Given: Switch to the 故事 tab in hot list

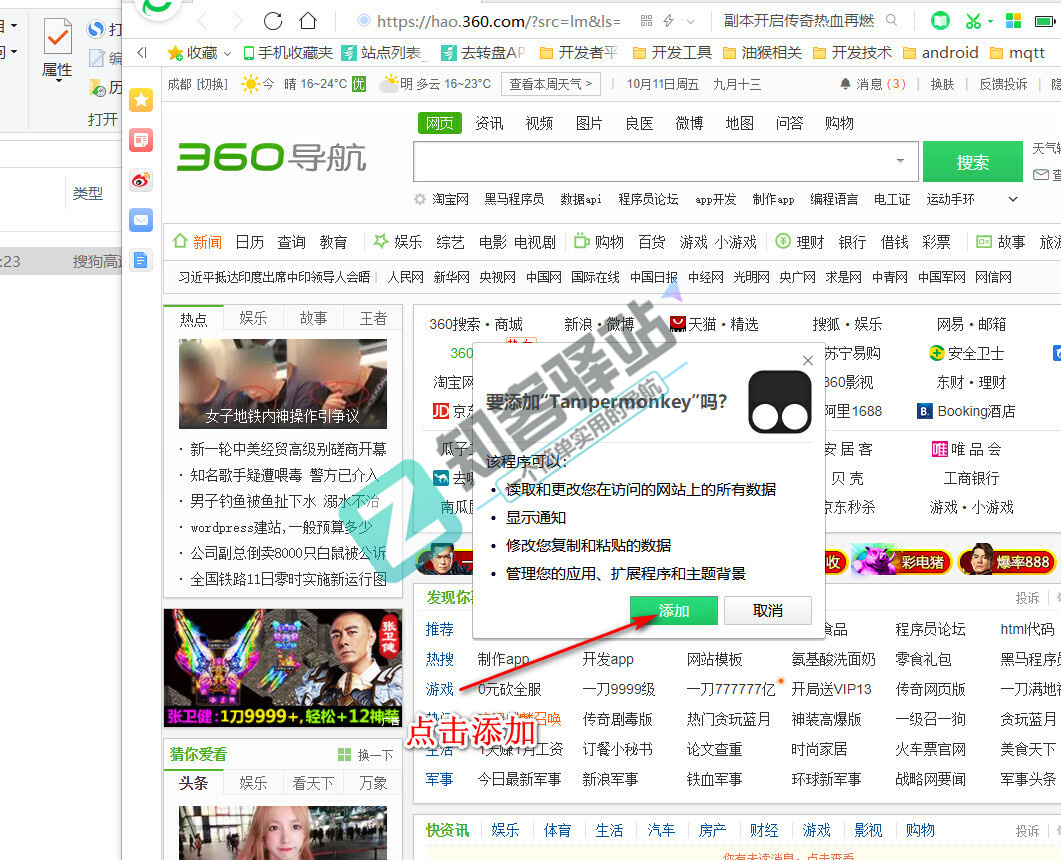Looking at the screenshot, I should click(313, 317).
